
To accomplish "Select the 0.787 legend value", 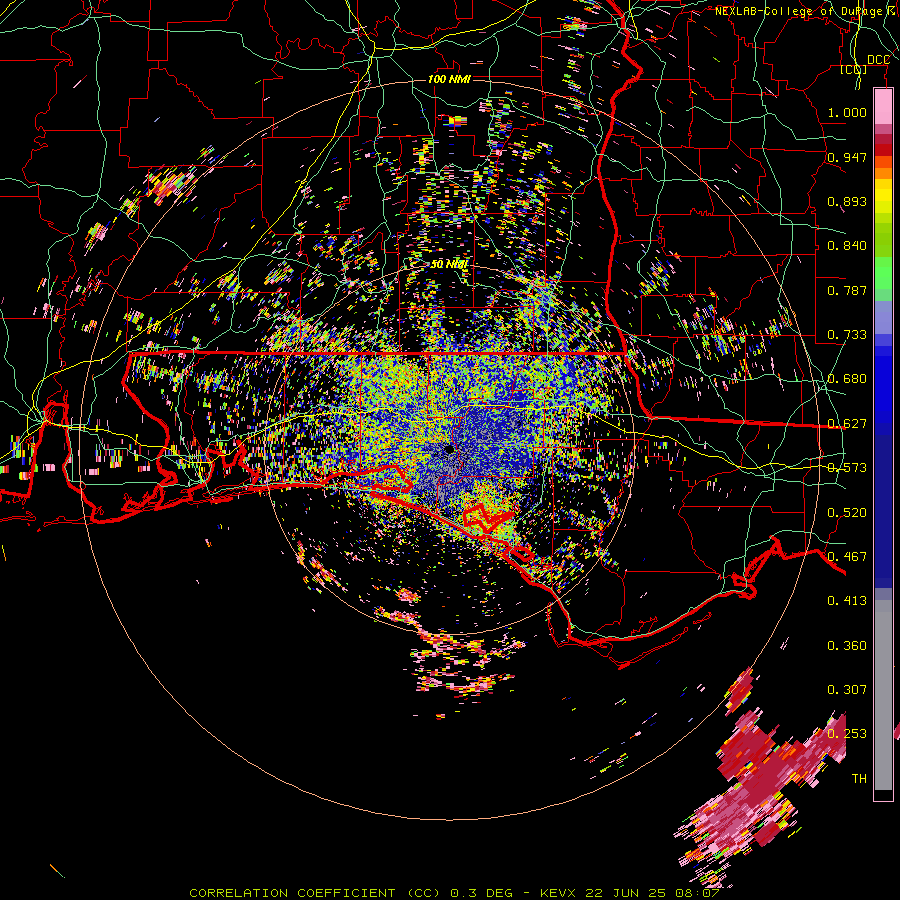I will click(847, 290).
